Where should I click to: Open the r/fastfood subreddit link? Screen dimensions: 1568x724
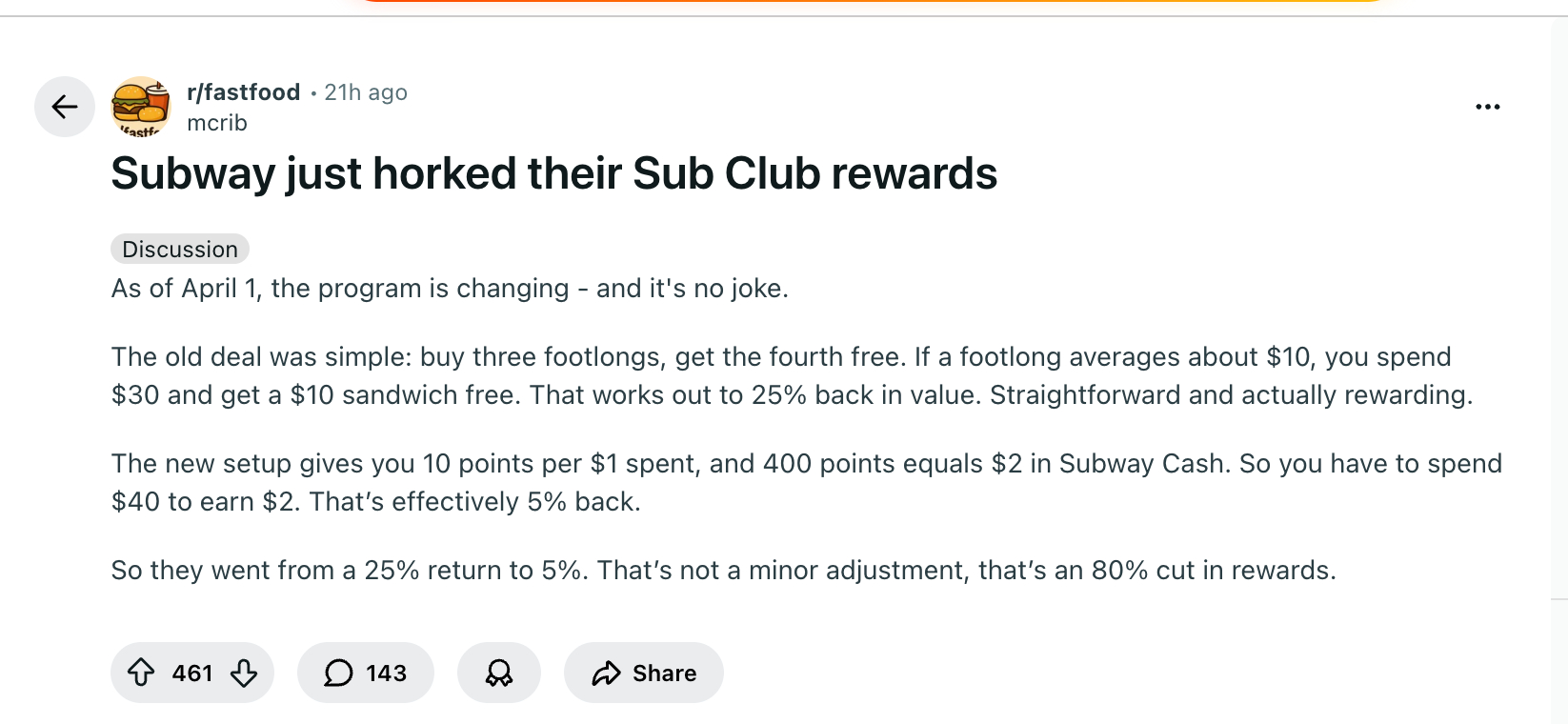coord(244,92)
